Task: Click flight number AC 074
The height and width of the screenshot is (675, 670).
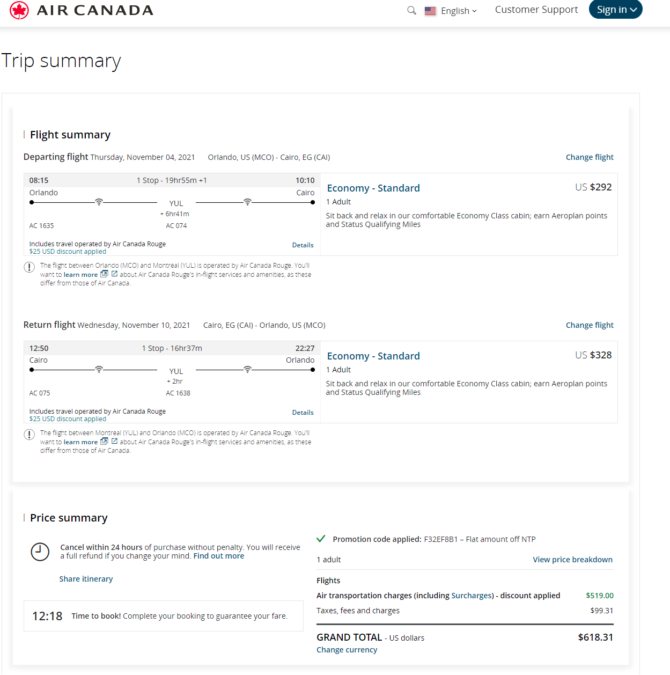Action: (176, 226)
